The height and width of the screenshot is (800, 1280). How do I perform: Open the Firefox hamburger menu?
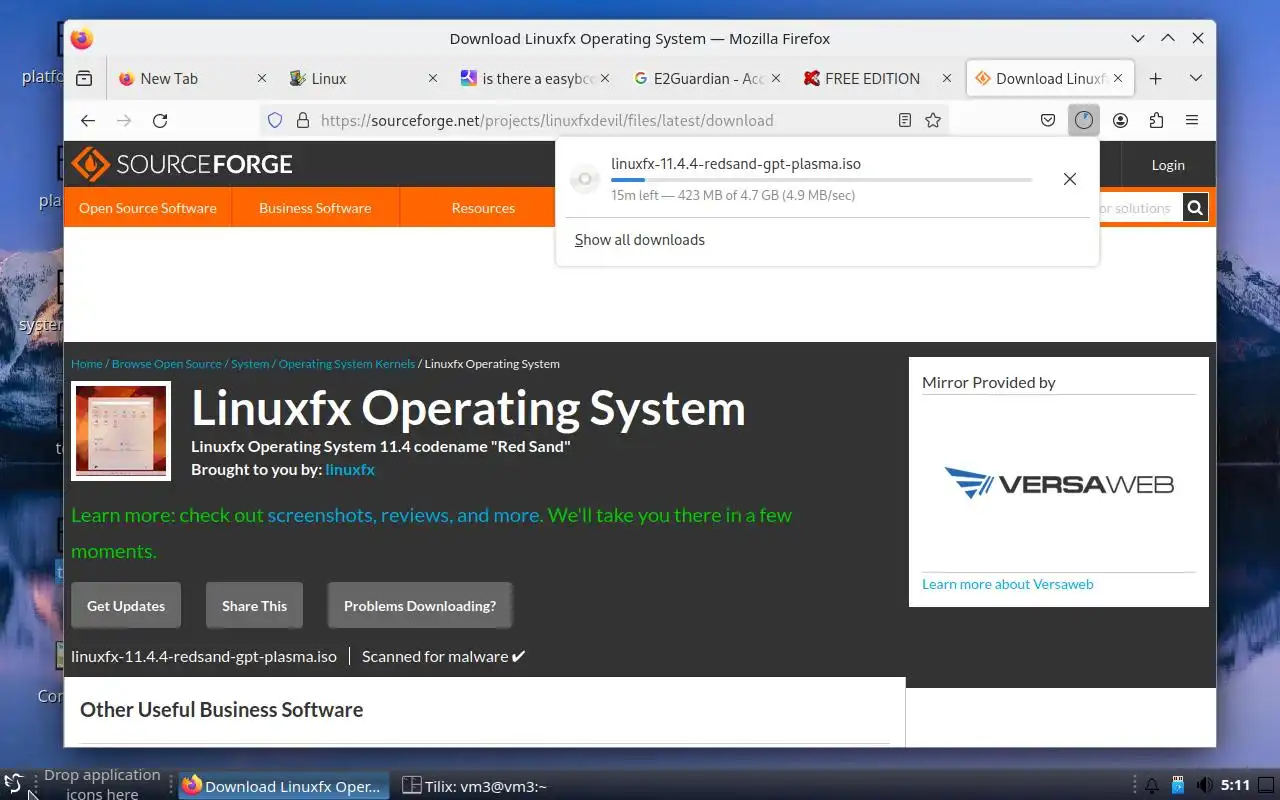1192,120
